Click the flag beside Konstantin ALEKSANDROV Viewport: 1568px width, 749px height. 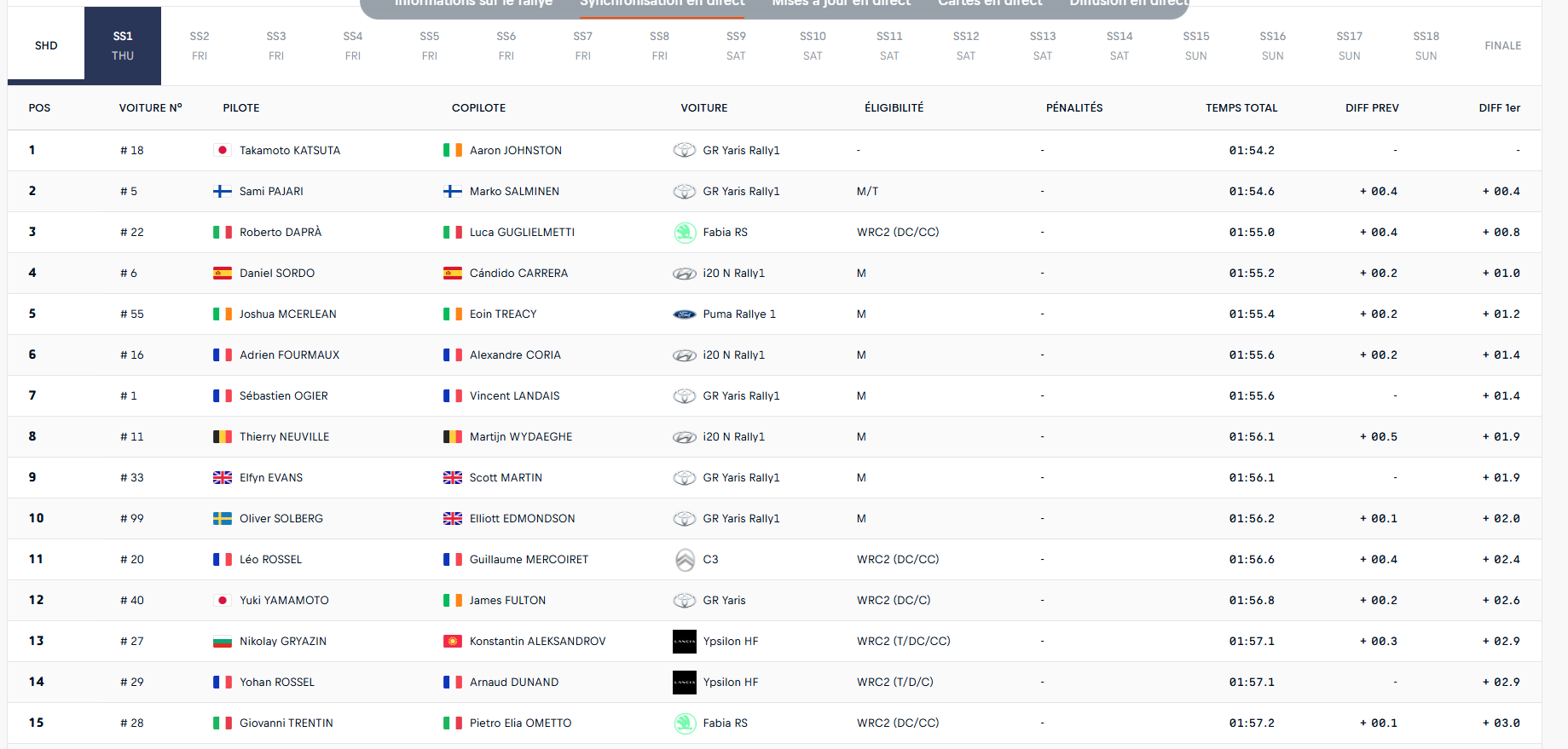(x=453, y=641)
